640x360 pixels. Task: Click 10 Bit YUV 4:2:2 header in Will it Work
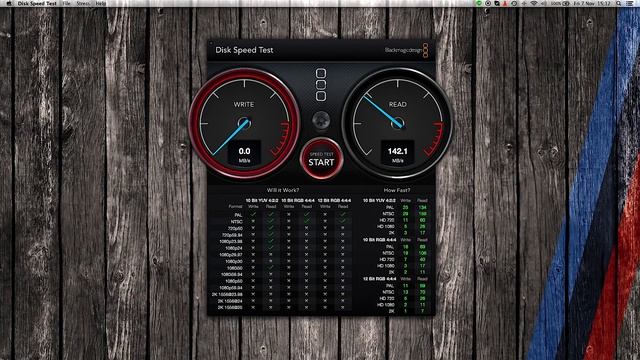(x=262, y=200)
